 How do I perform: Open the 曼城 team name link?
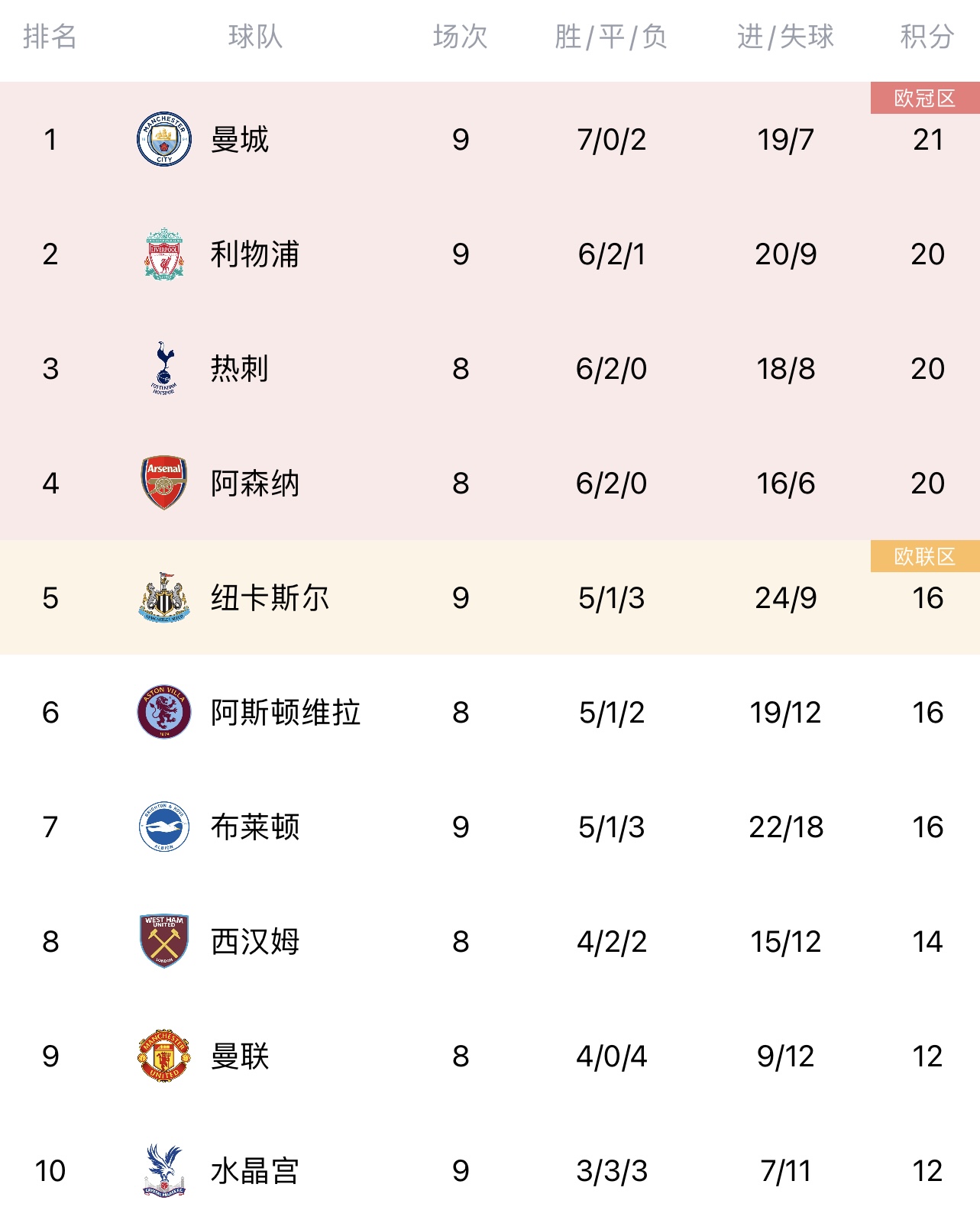click(240, 139)
